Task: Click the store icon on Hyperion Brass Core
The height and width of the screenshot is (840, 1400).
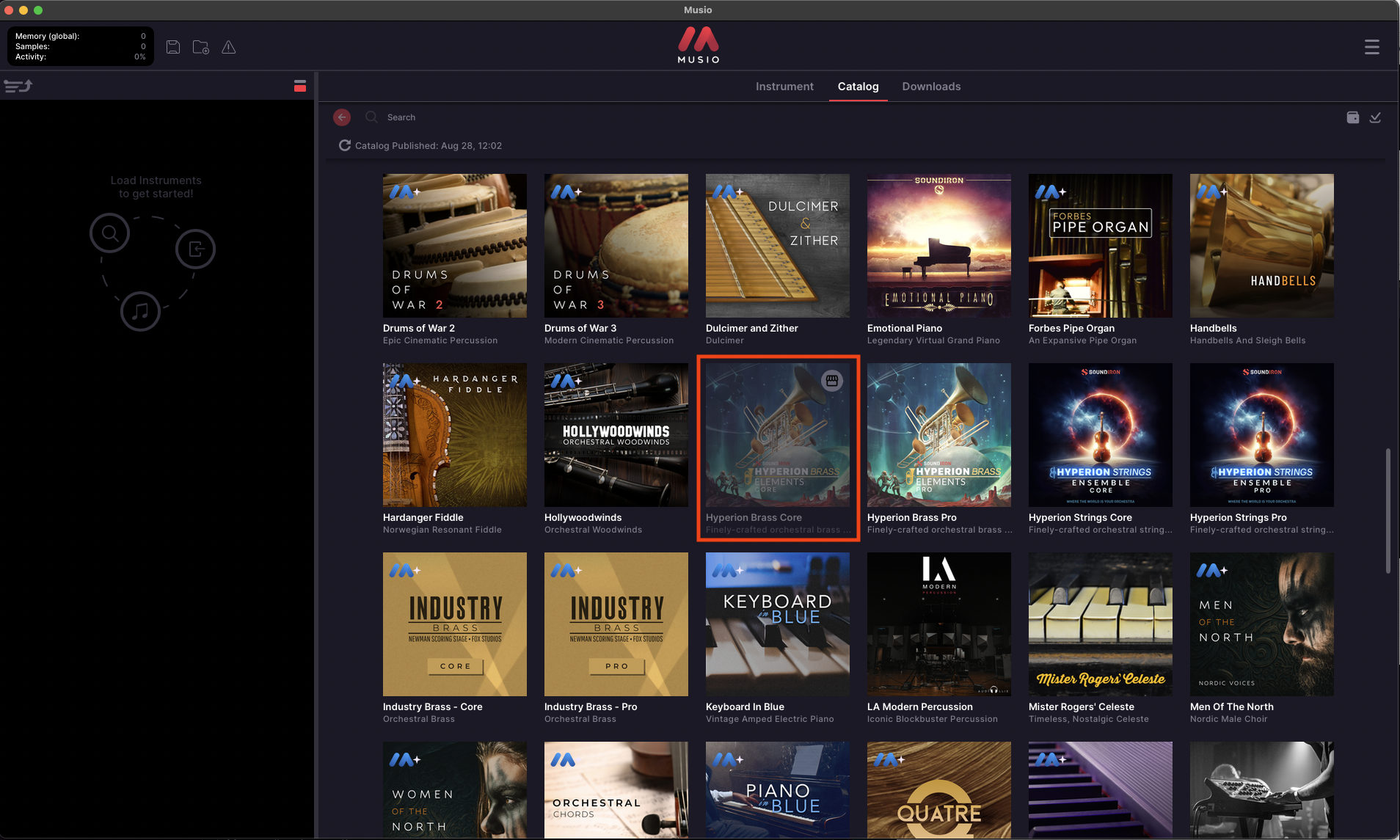Action: 831,381
